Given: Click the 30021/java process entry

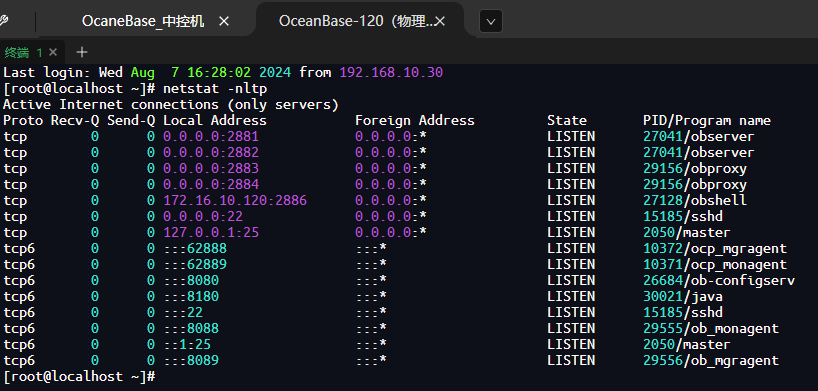Looking at the screenshot, I should point(683,297).
